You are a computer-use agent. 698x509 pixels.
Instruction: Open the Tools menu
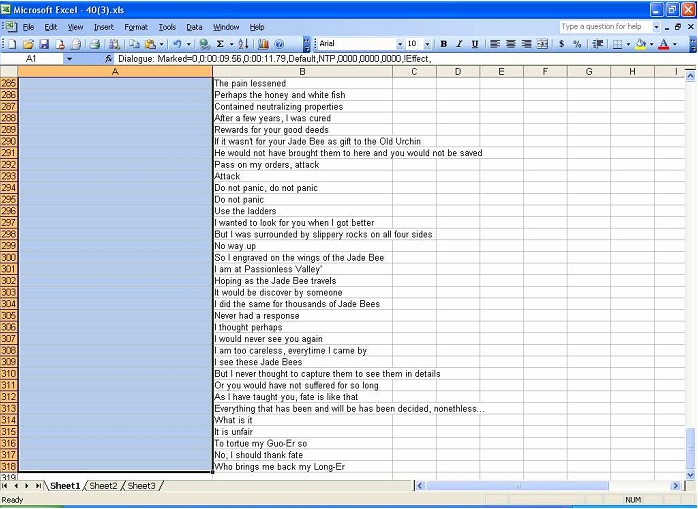pos(167,27)
